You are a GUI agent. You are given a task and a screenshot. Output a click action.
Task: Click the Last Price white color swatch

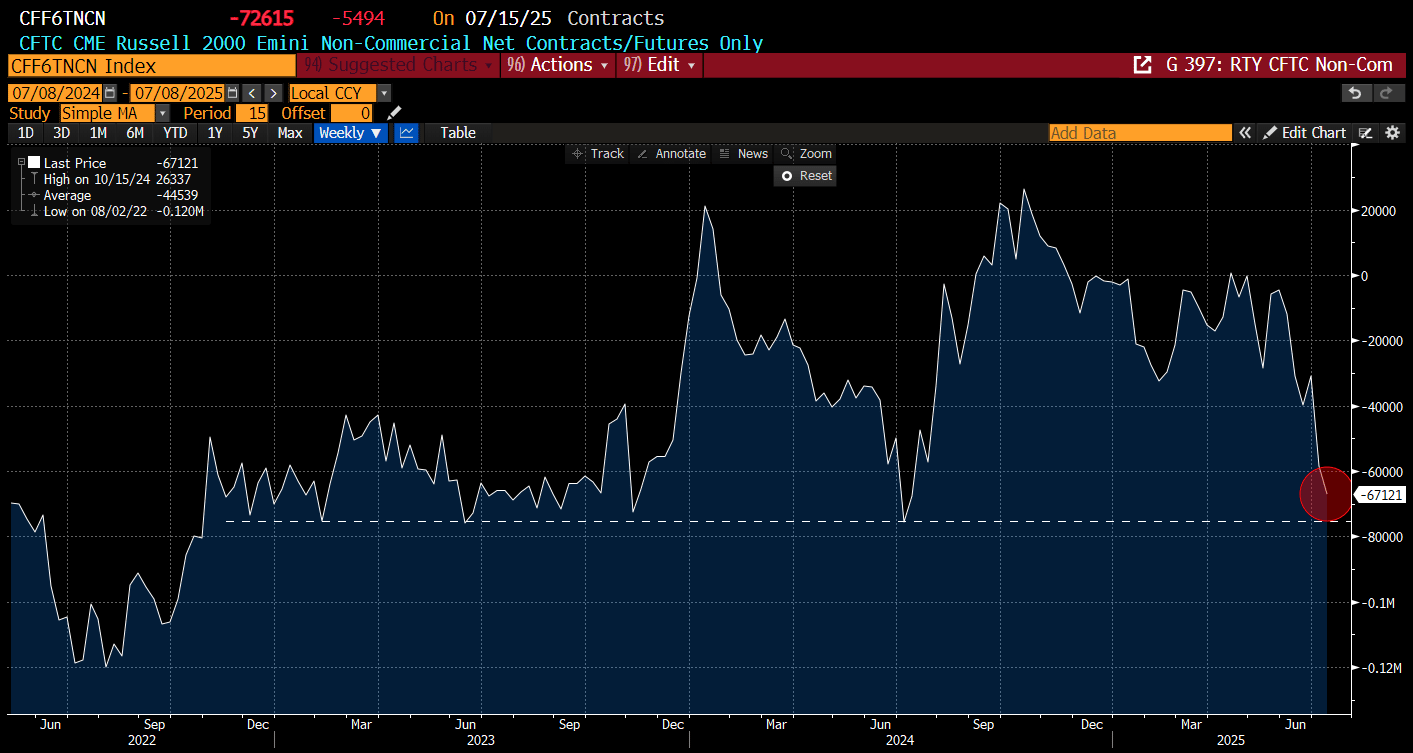[34, 163]
